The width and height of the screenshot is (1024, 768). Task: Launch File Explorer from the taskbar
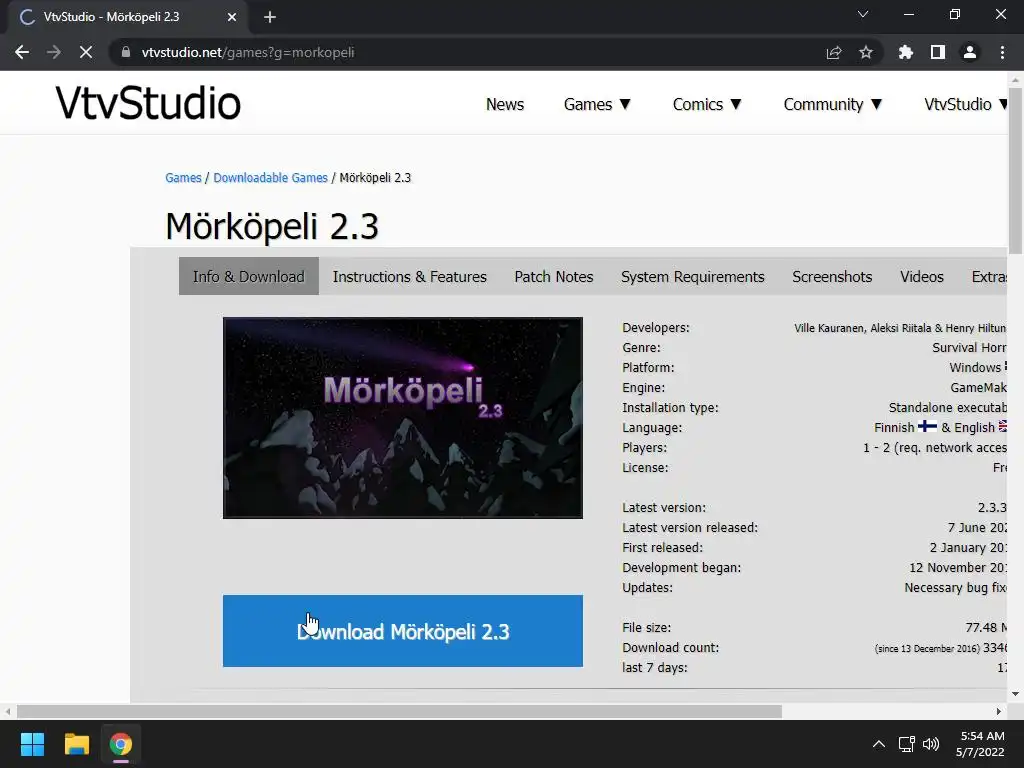(76, 744)
